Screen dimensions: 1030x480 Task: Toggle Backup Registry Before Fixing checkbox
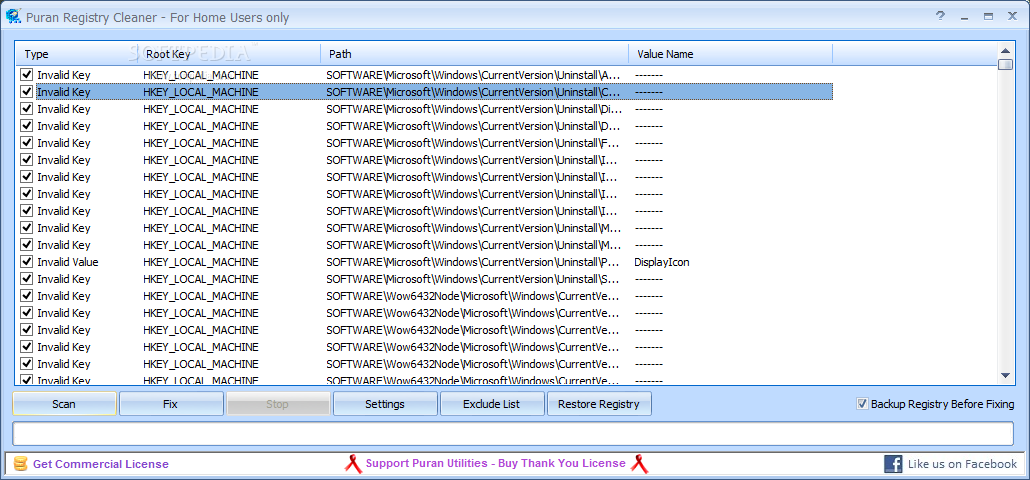tap(862, 404)
